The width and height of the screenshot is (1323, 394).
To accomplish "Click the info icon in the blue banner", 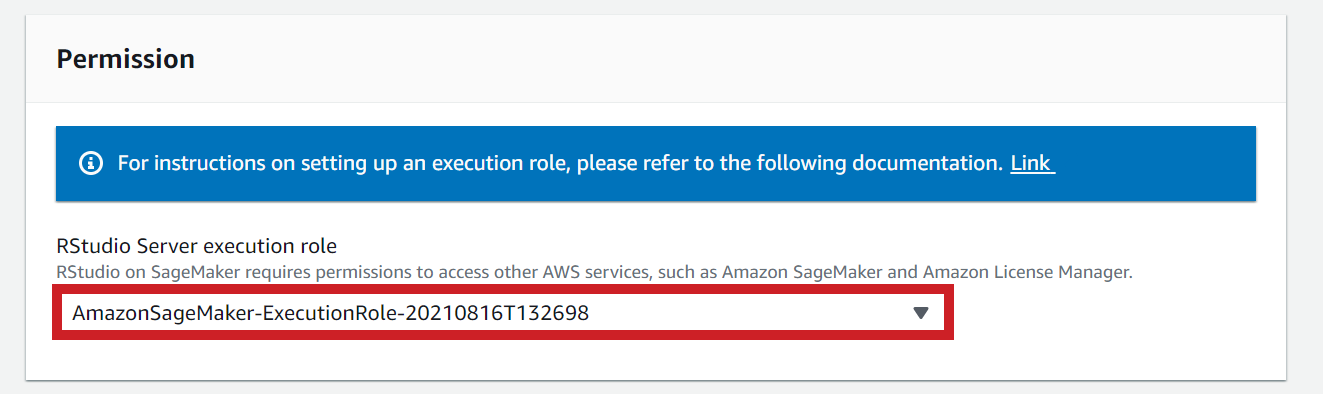I will click(92, 163).
